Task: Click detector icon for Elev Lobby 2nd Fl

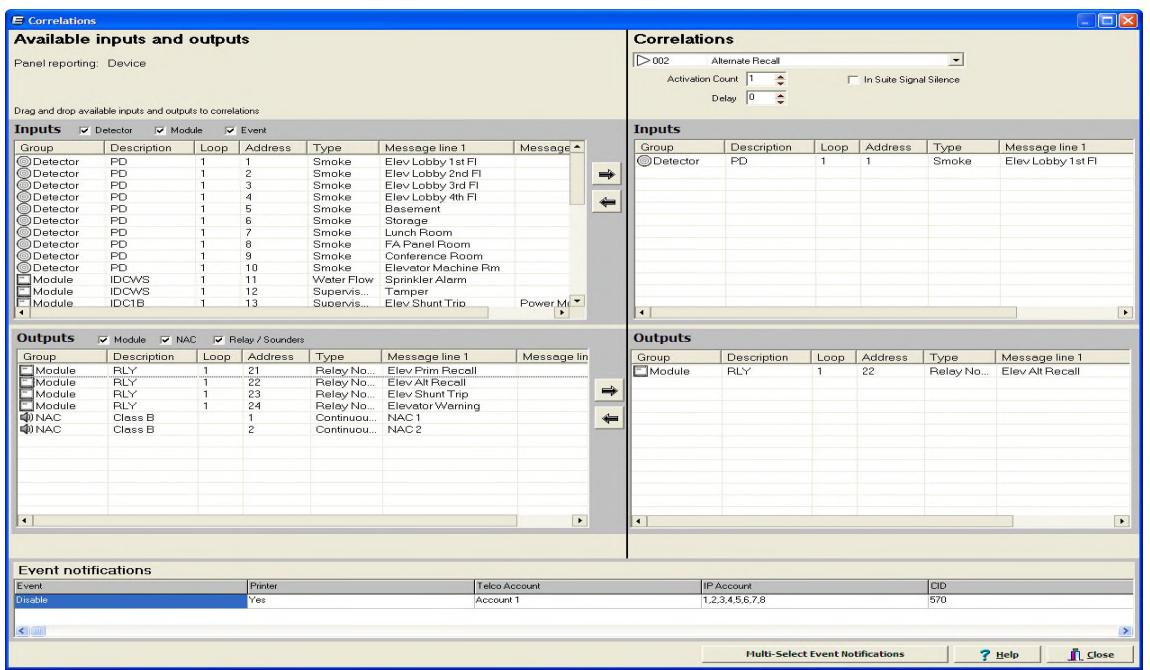Action: coord(24,174)
